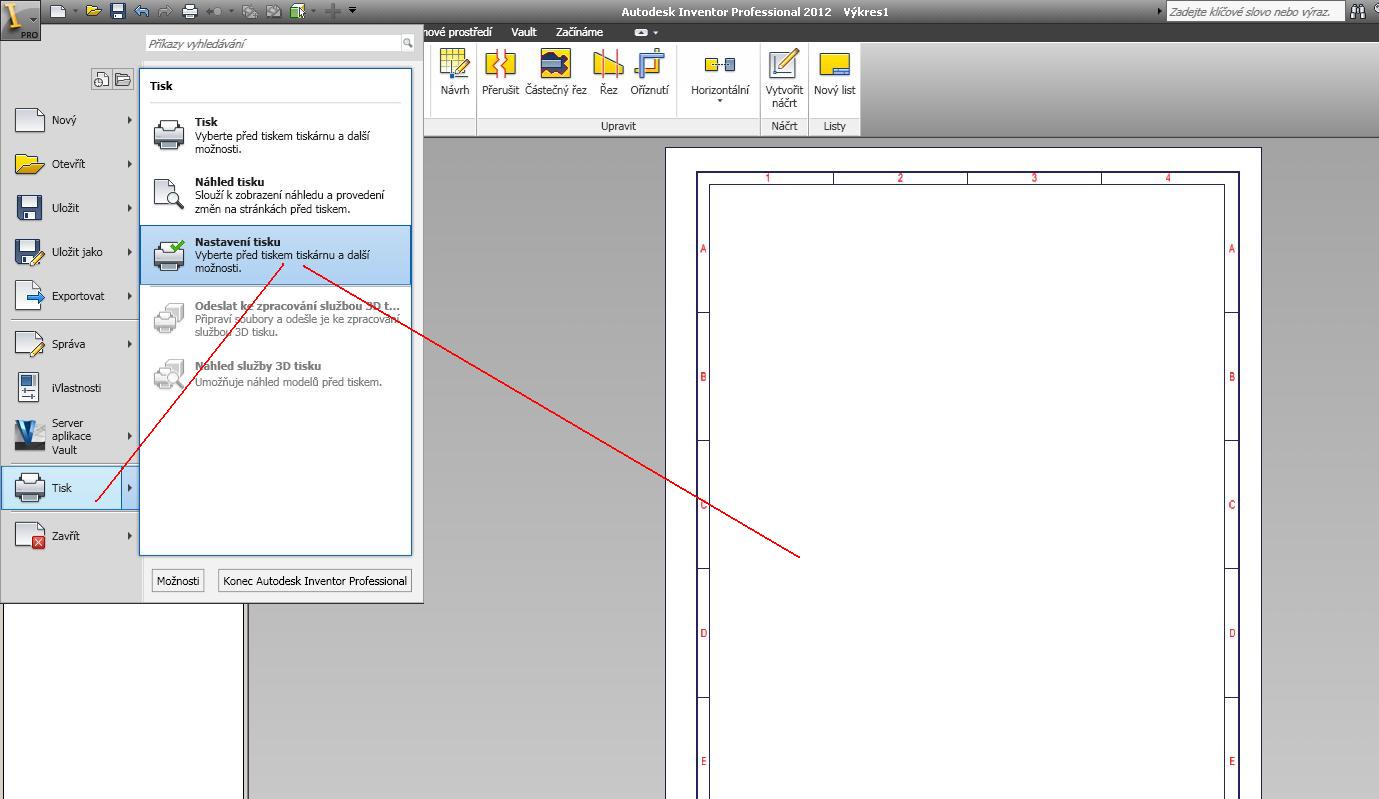Screen dimensions: 1379x799
Task: Customize quick access toolbar dropdown arrow
Action: [352, 11]
